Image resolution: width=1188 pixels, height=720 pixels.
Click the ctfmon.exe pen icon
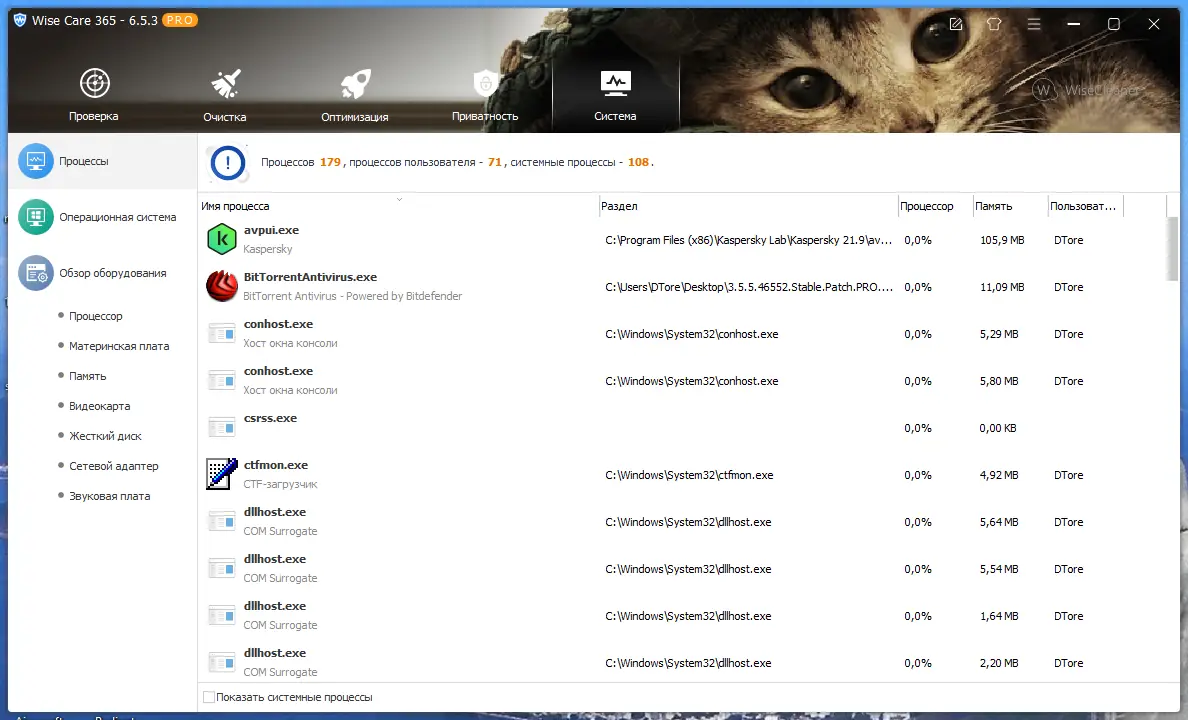coord(222,474)
